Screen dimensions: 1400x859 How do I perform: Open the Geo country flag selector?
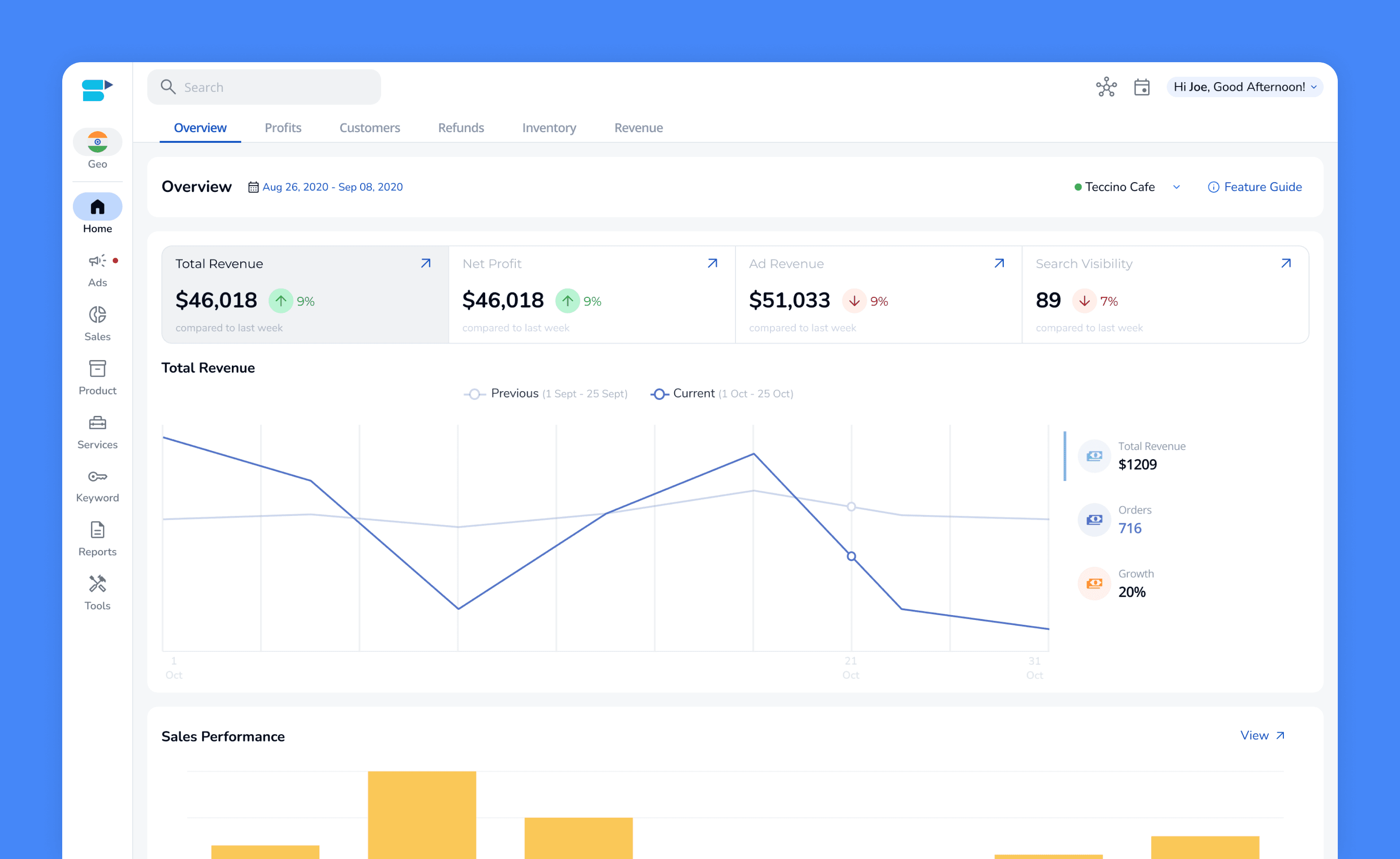click(x=97, y=142)
